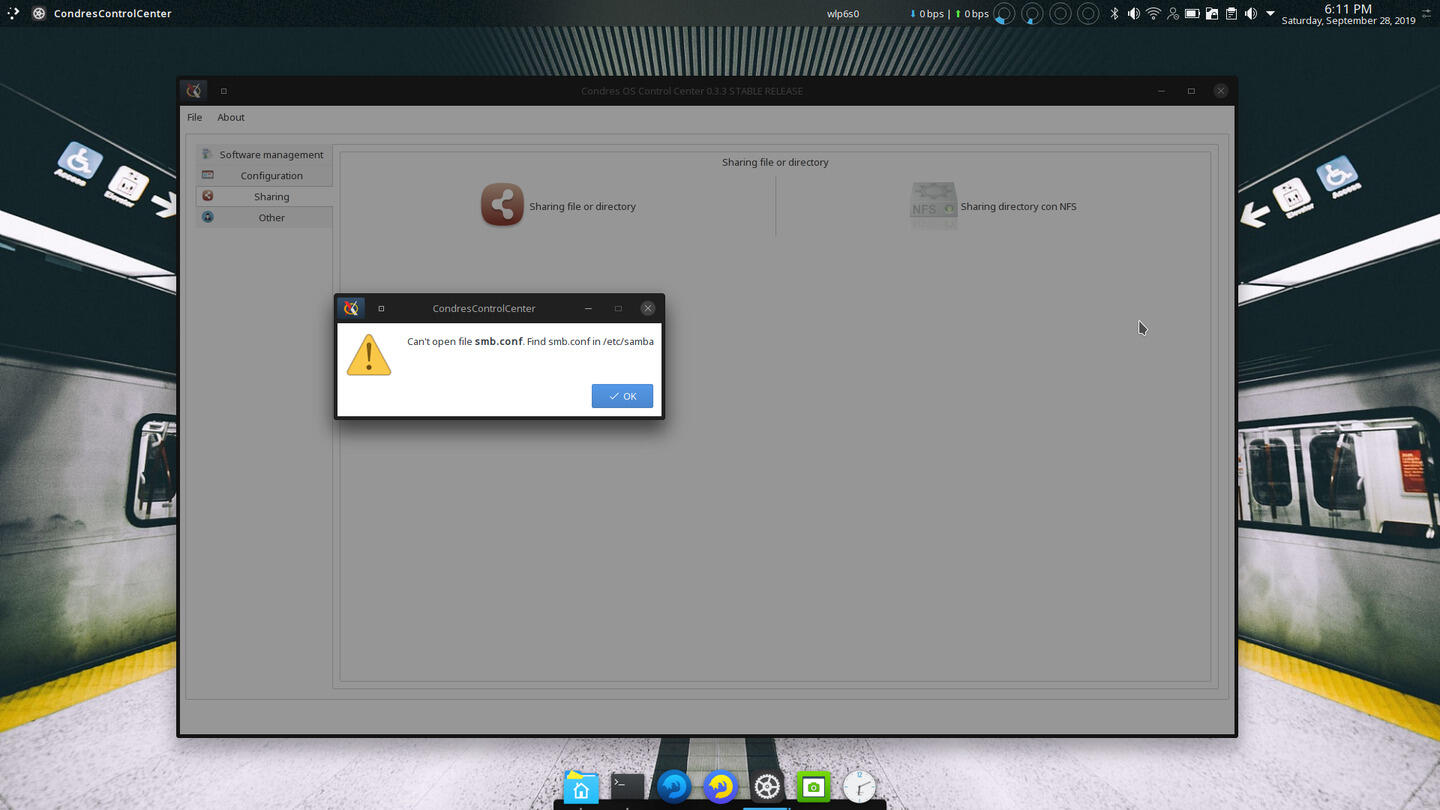1440x810 pixels.
Task: Click the red Sharing sidebar icon
Action: (207, 196)
